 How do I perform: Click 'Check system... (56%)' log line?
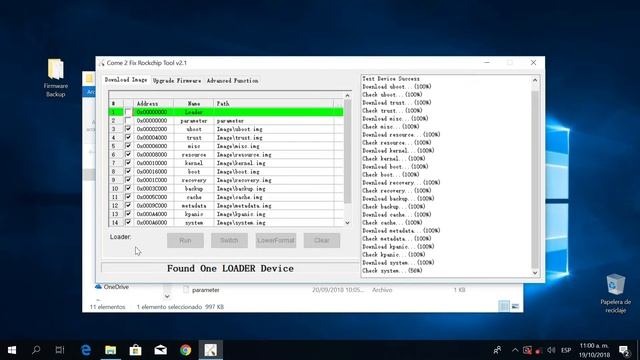tap(392, 271)
